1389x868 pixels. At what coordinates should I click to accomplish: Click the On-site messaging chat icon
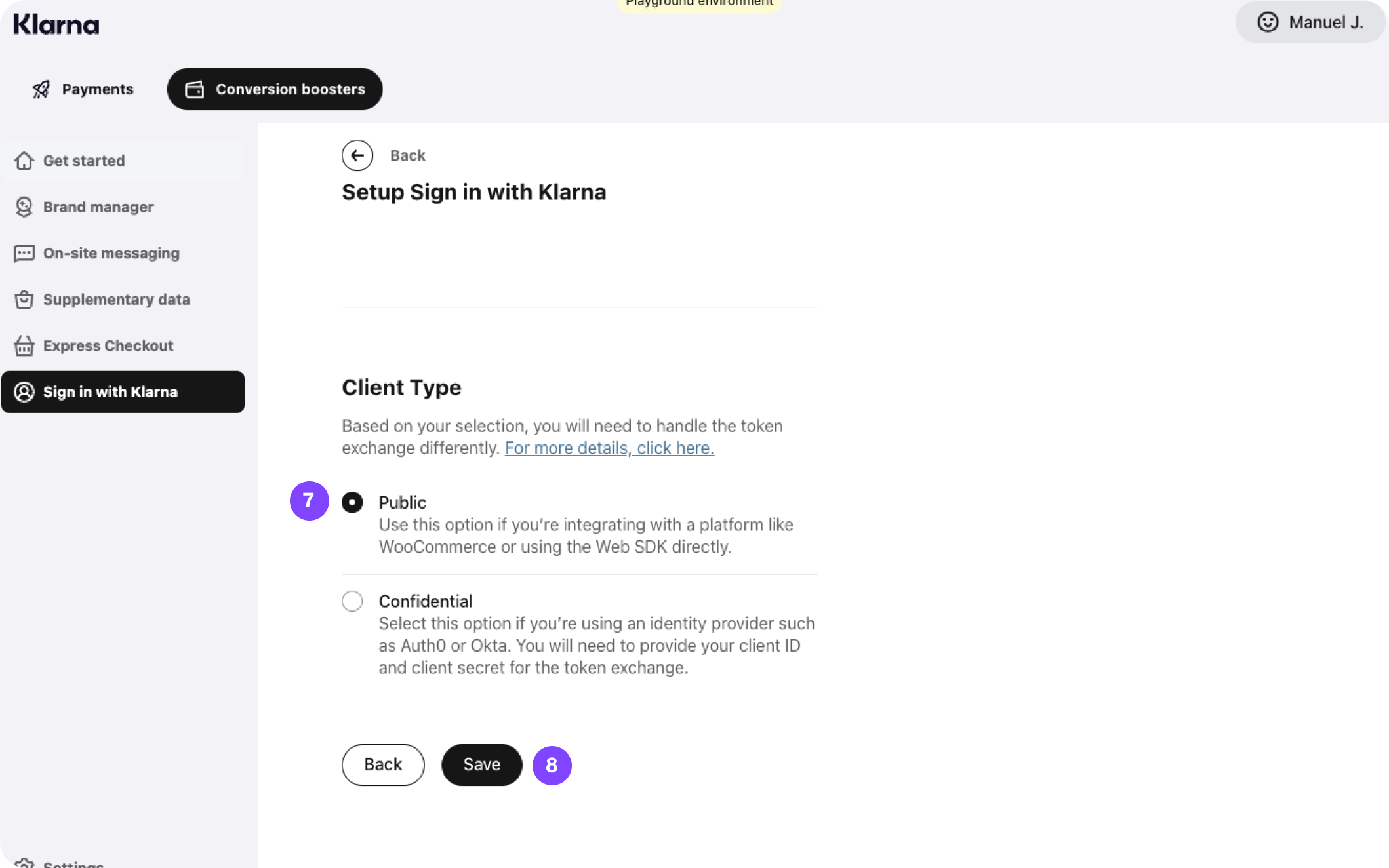click(24, 254)
